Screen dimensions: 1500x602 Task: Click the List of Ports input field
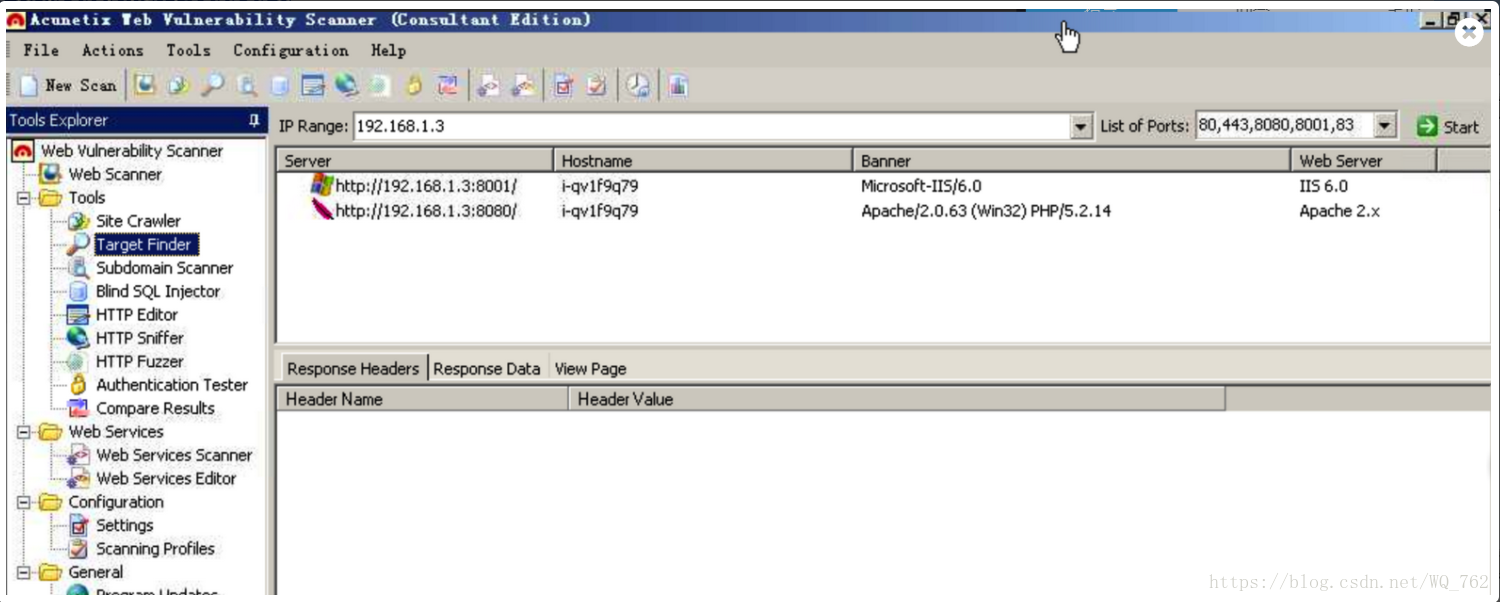pos(1284,126)
